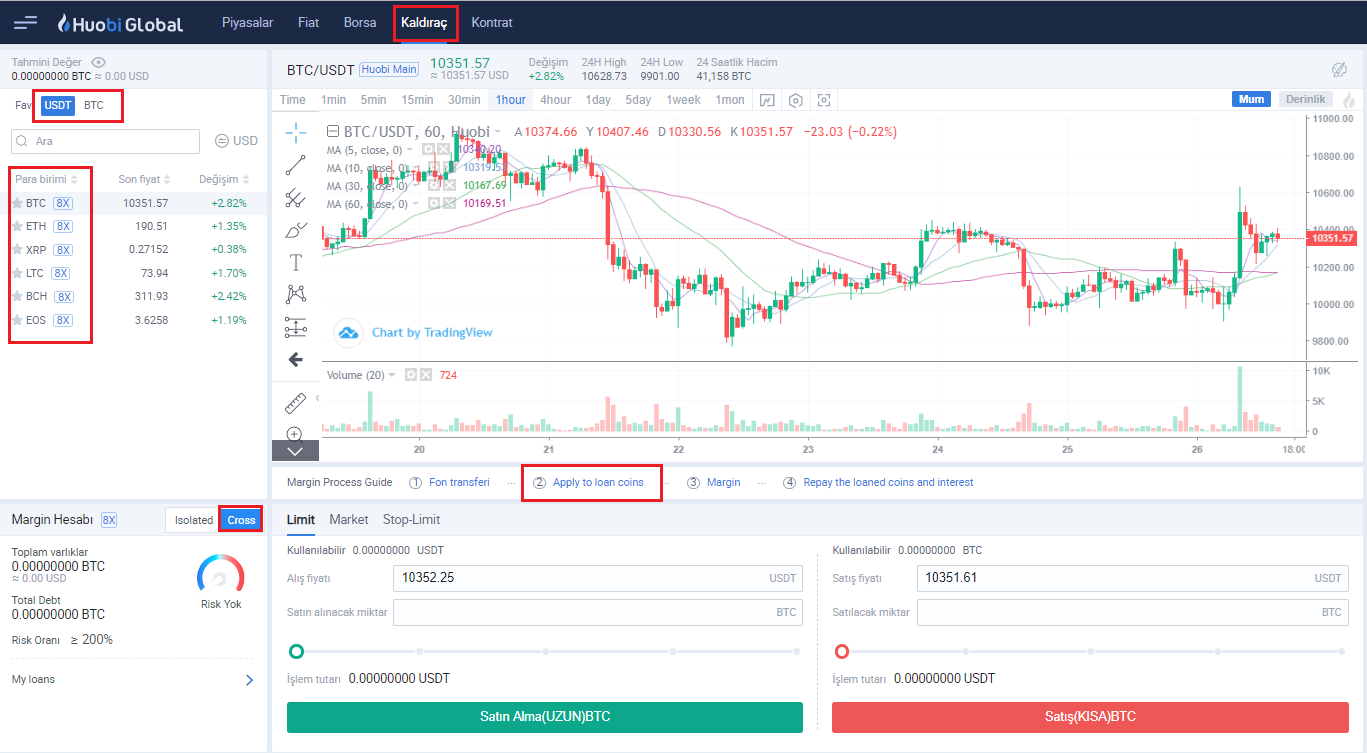
Task: Click the hide-chart eye-slash icon at top right
Action: pos(1339,69)
